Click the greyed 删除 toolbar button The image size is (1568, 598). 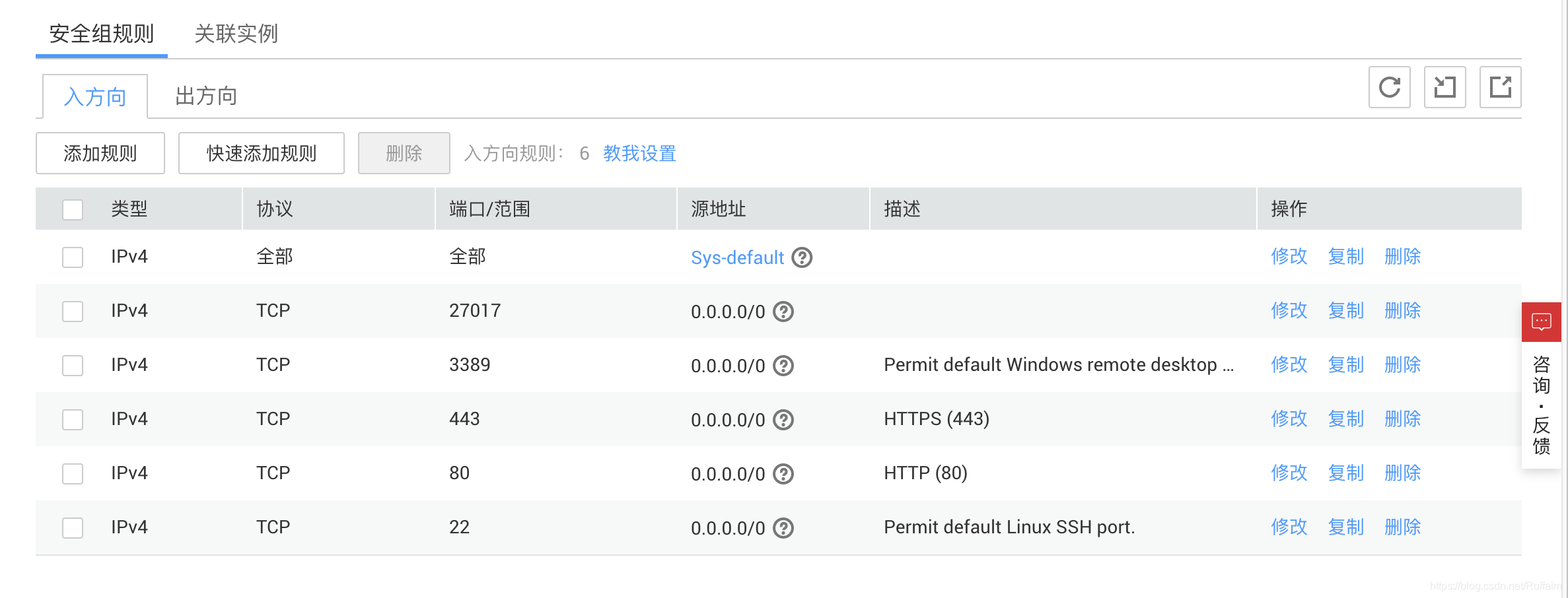404,153
